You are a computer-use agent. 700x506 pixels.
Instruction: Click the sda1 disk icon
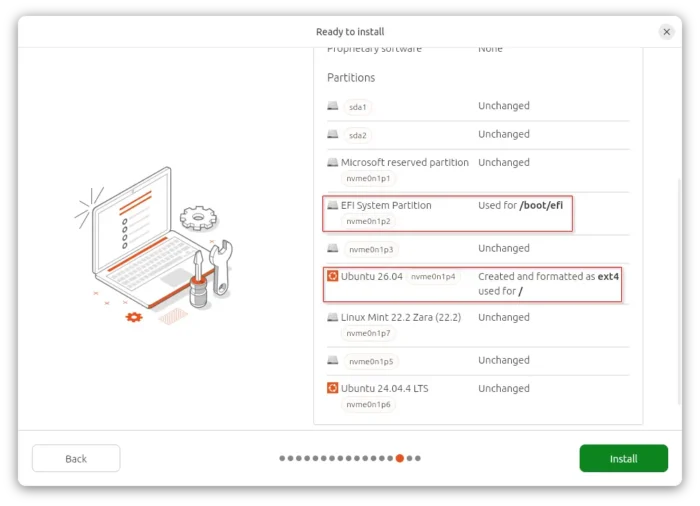(333, 106)
